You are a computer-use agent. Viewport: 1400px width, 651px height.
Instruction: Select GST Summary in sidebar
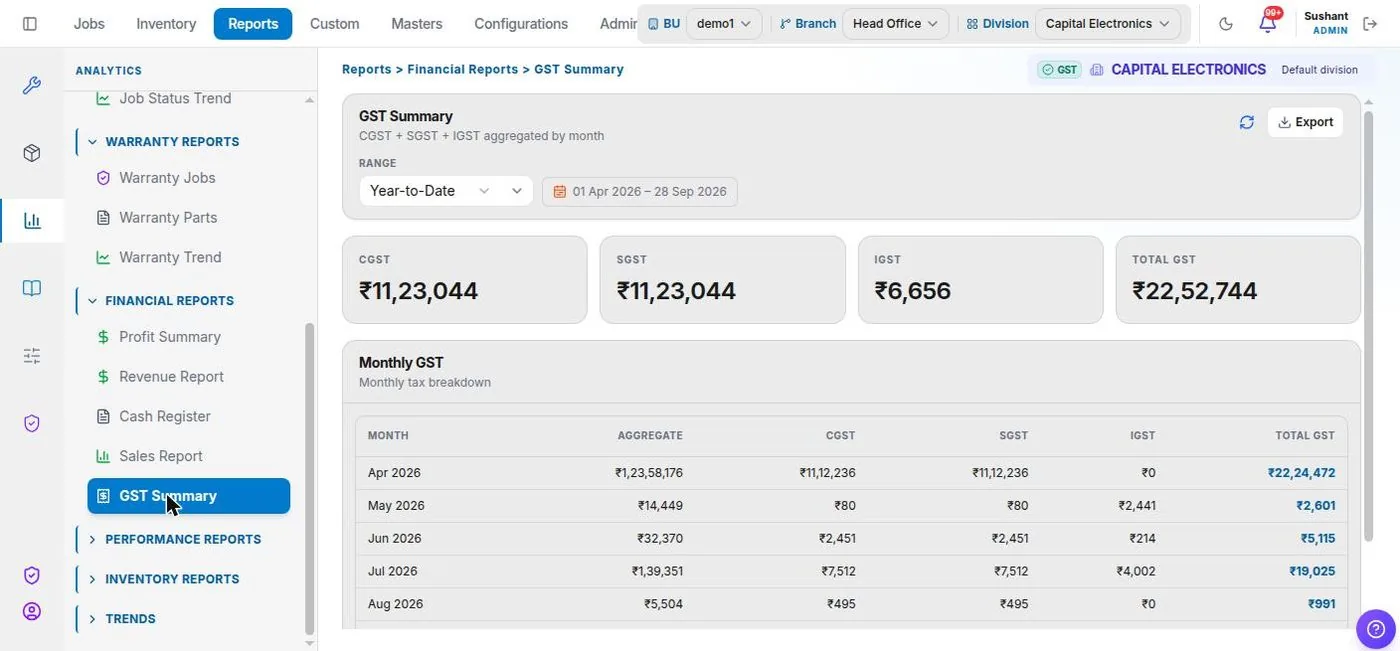coord(189,496)
